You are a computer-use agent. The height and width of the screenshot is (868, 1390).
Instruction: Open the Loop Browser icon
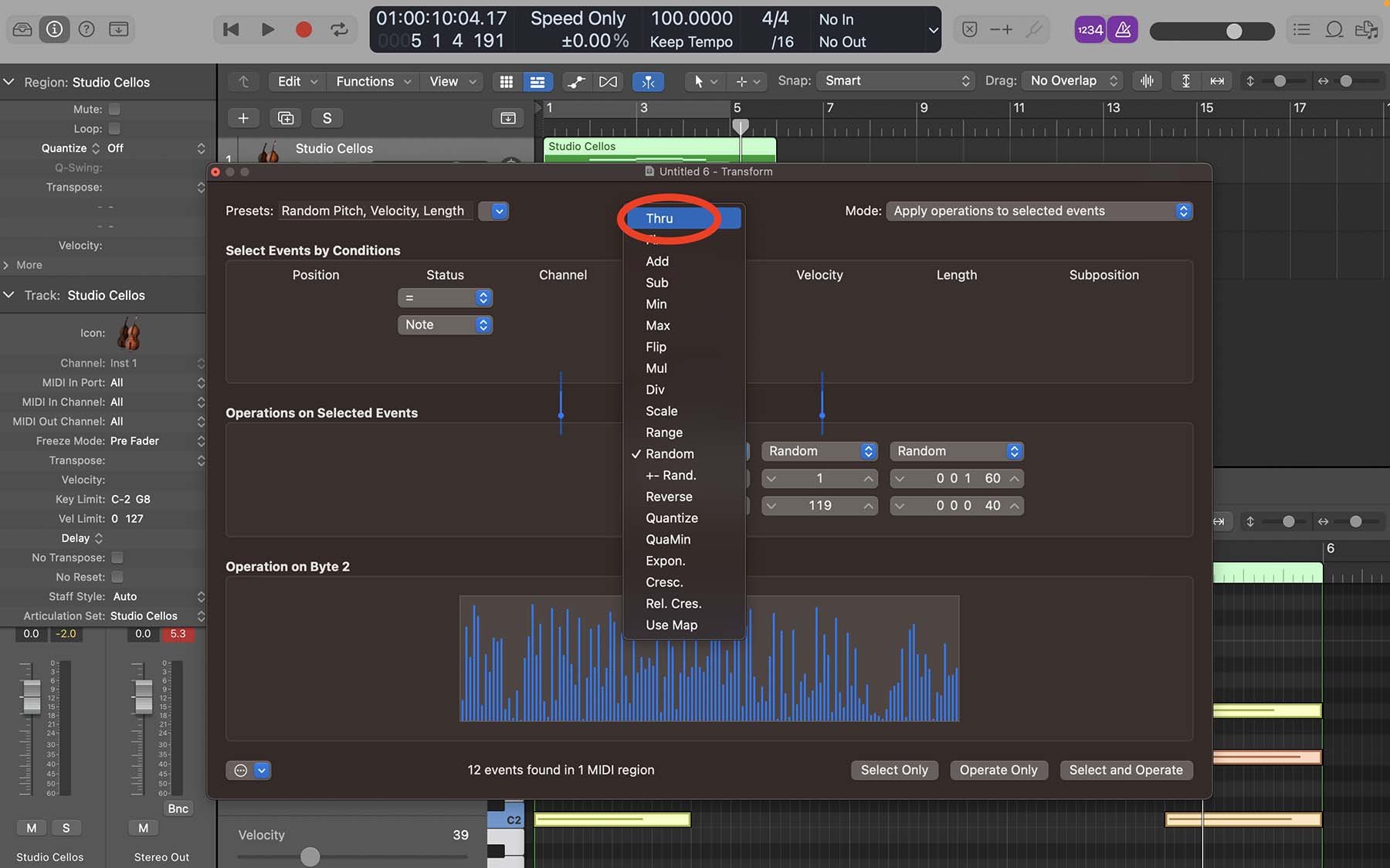[1334, 29]
